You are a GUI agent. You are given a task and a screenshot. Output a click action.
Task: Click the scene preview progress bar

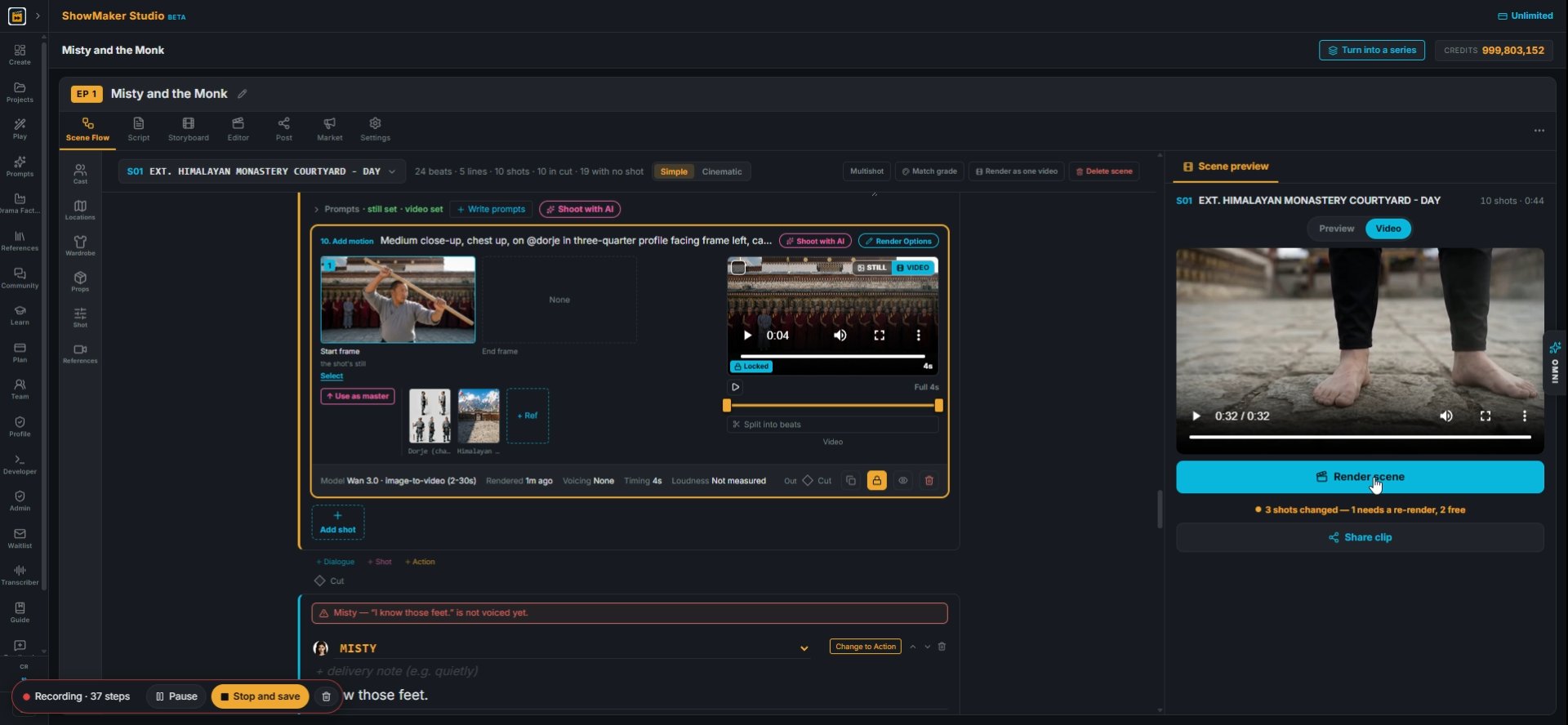(x=1360, y=437)
